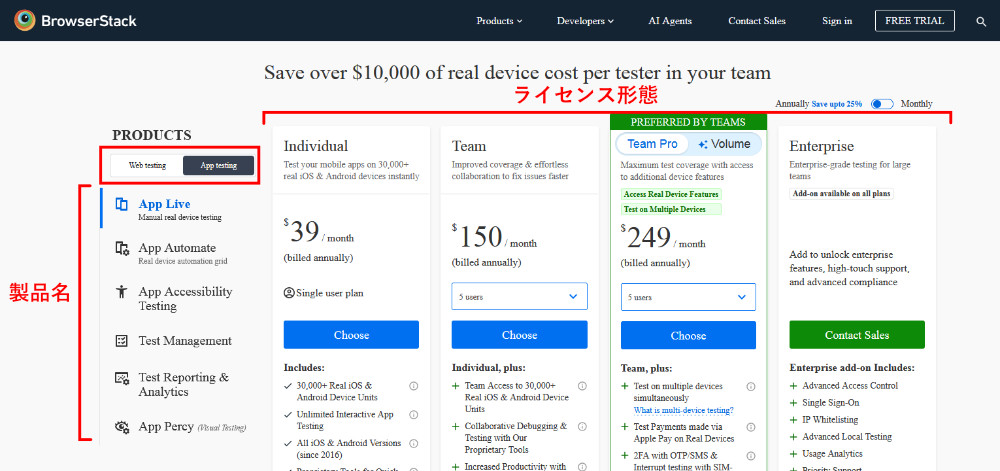The width and height of the screenshot is (1000, 471).
Task: Select the Test Management icon
Action: click(122, 341)
